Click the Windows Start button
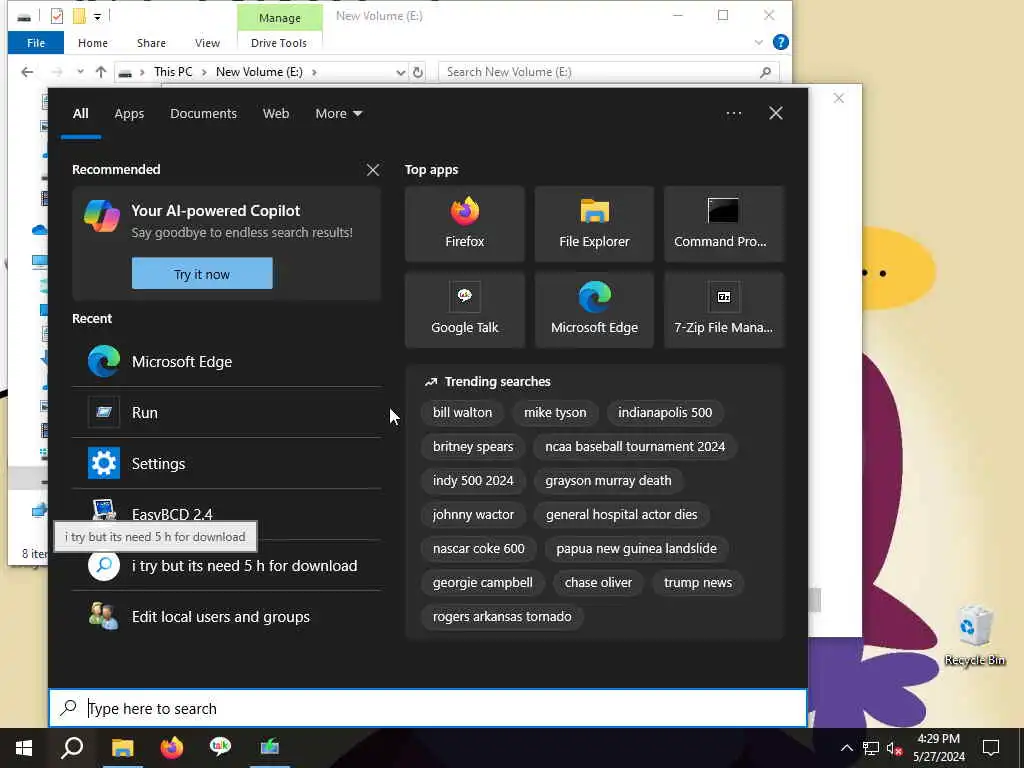1024x768 pixels. [x=24, y=748]
